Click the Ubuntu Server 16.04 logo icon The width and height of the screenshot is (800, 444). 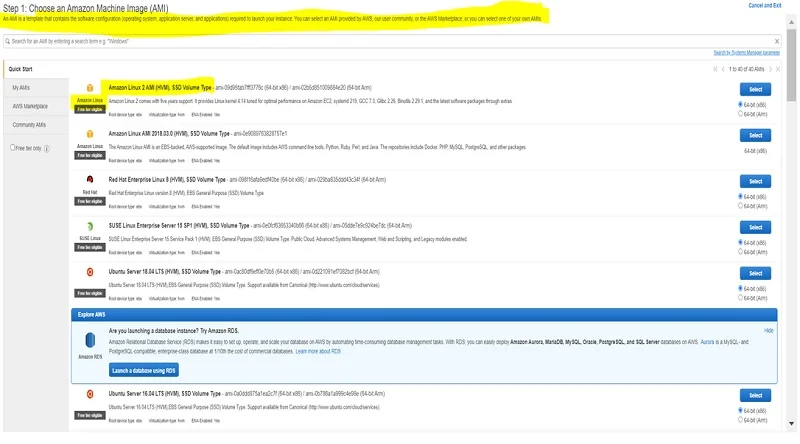click(x=90, y=394)
